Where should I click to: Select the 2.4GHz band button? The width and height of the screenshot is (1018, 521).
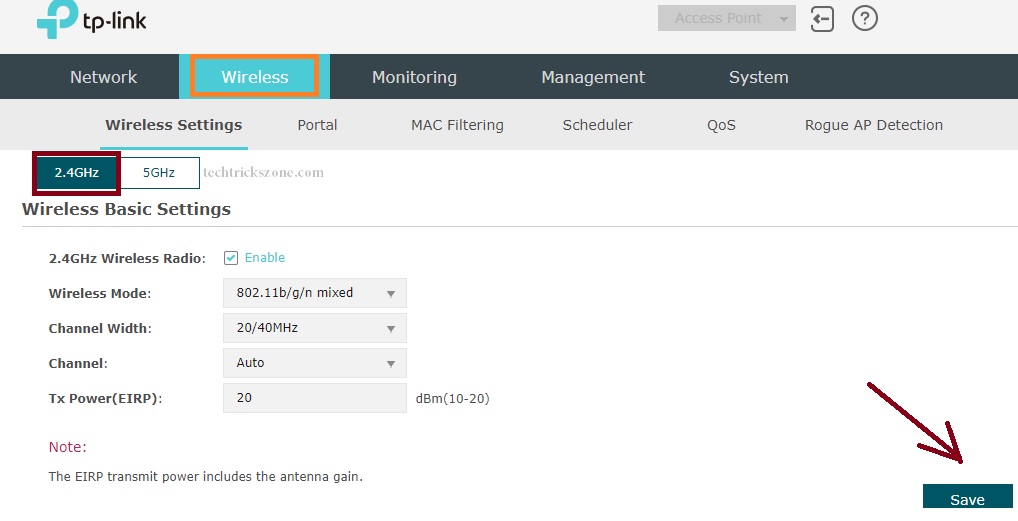pyautogui.click(x=77, y=173)
